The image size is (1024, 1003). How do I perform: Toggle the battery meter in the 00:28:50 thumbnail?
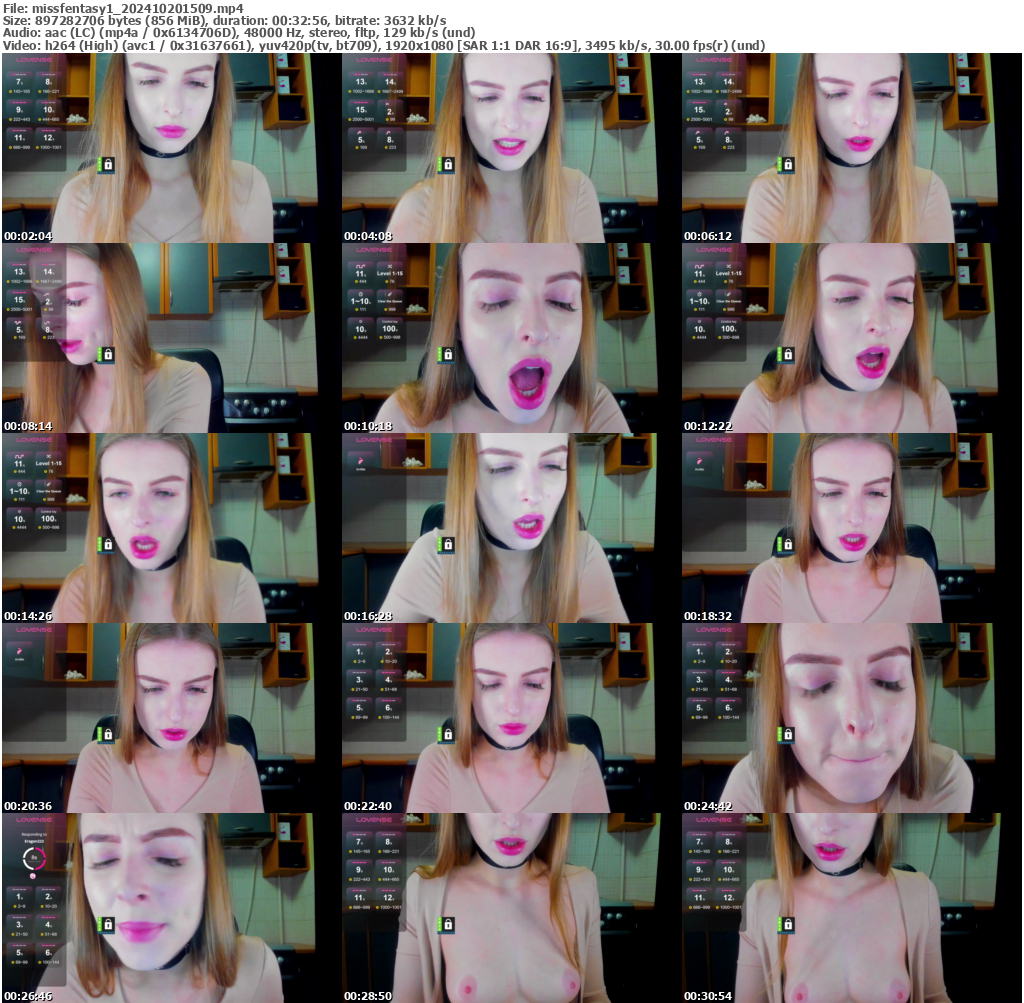[x=439, y=924]
